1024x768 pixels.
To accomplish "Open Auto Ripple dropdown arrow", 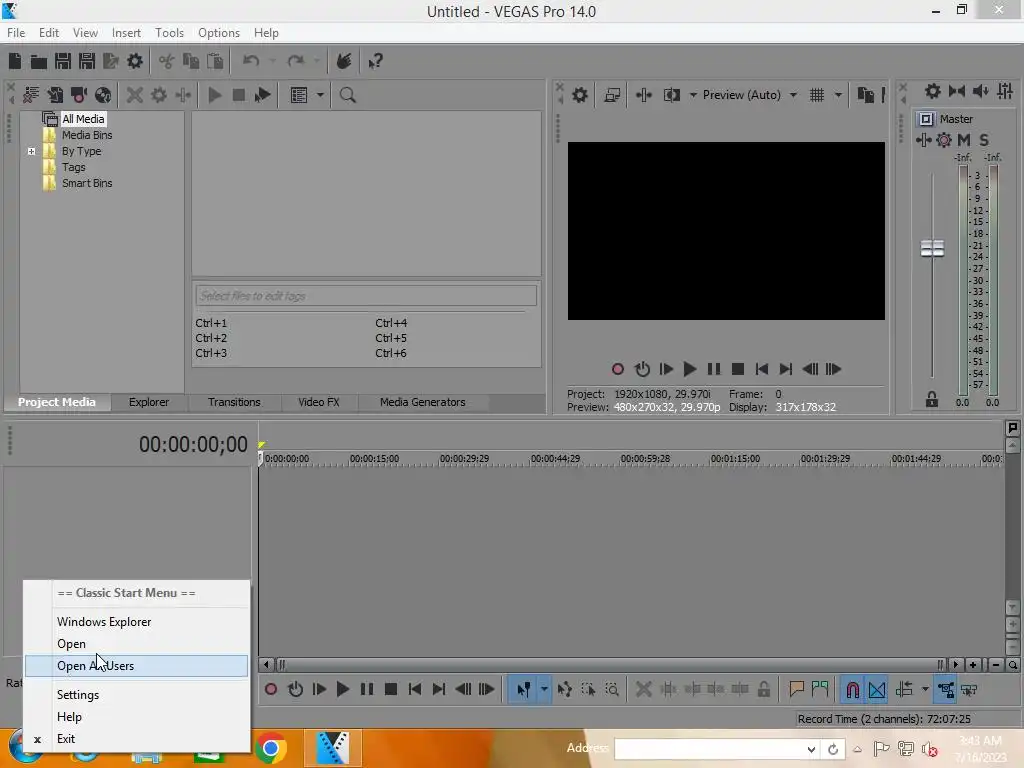I will tap(925, 690).
